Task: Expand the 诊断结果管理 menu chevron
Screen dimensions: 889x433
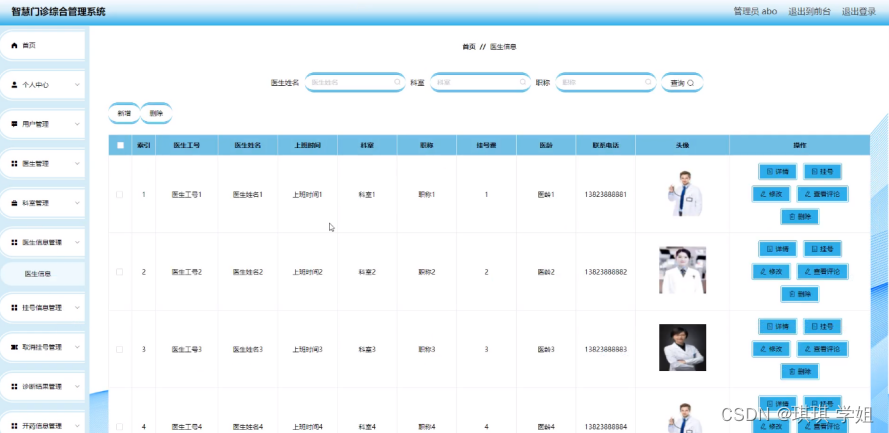Action: (77, 387)
